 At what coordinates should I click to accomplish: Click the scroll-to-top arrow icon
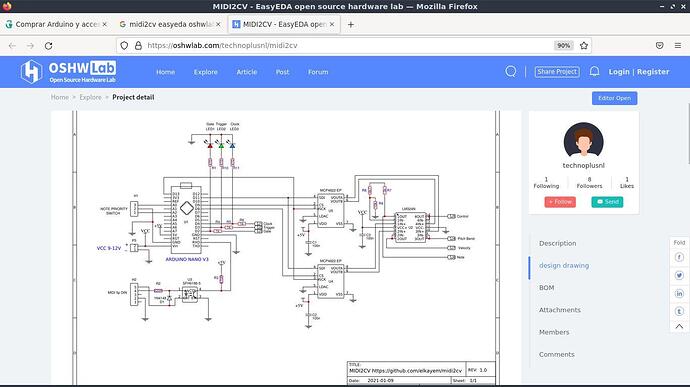pos(679,326)
